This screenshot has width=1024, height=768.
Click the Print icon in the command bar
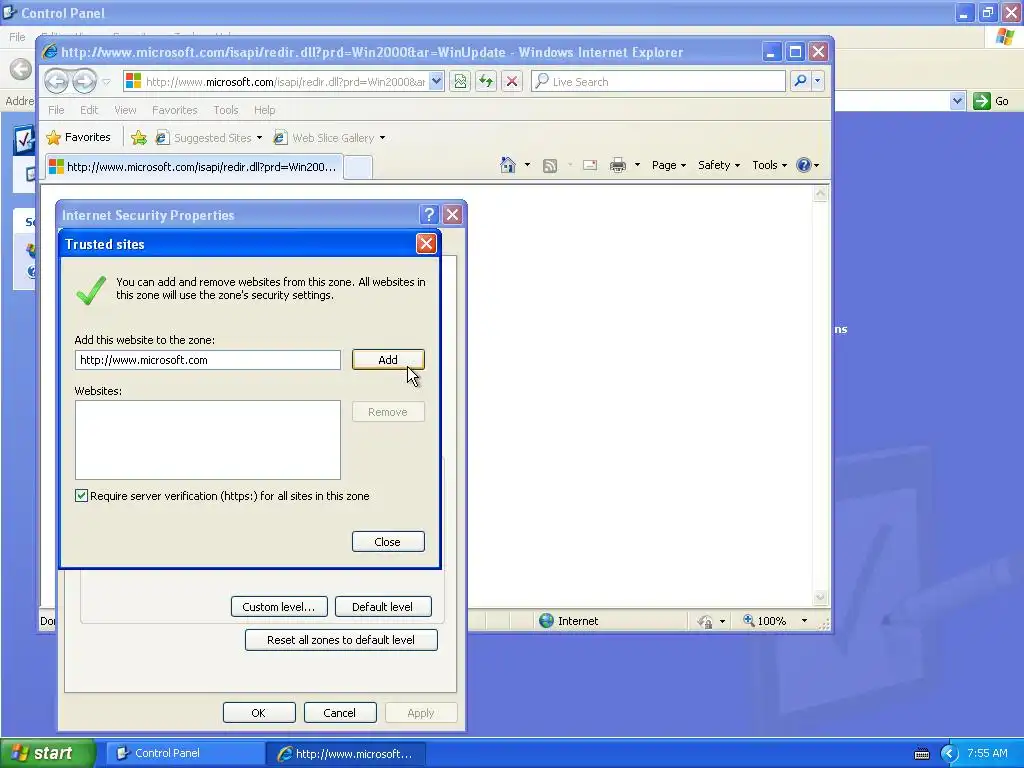pyautogui.click(x=618, y=165)
